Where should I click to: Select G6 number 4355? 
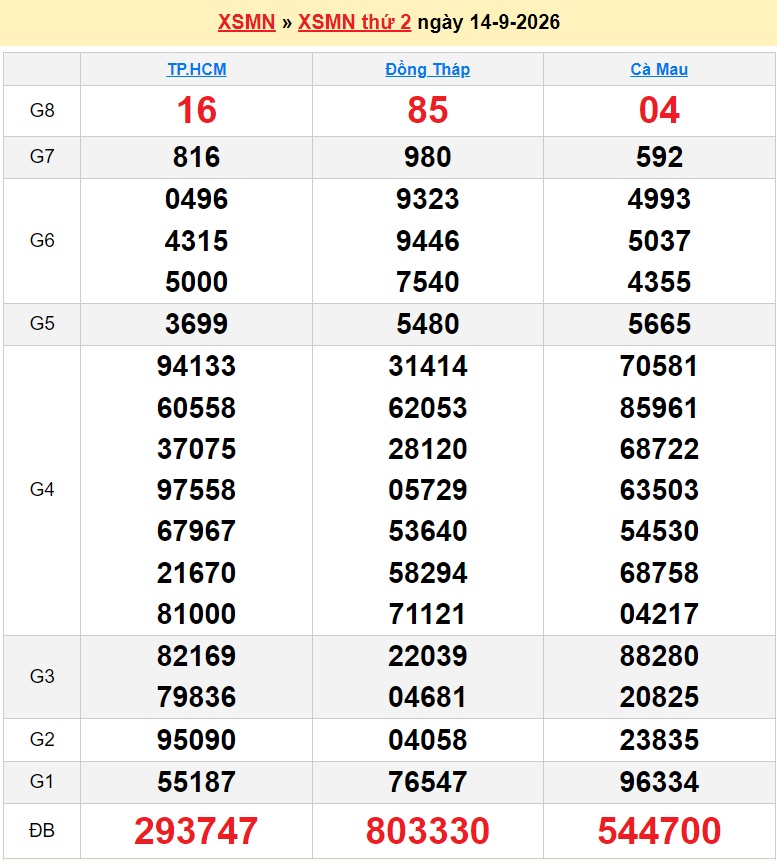(659, 282)
